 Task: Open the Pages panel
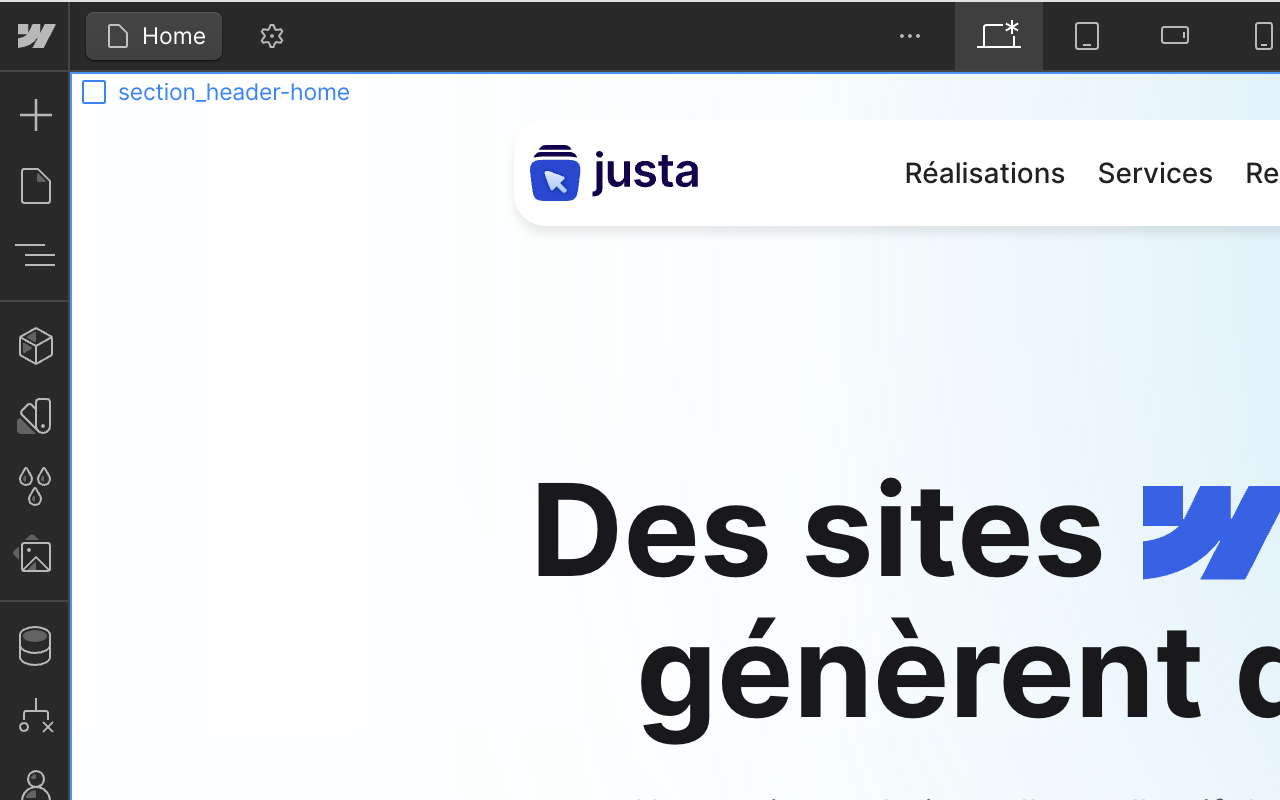[x=35, y=186]
